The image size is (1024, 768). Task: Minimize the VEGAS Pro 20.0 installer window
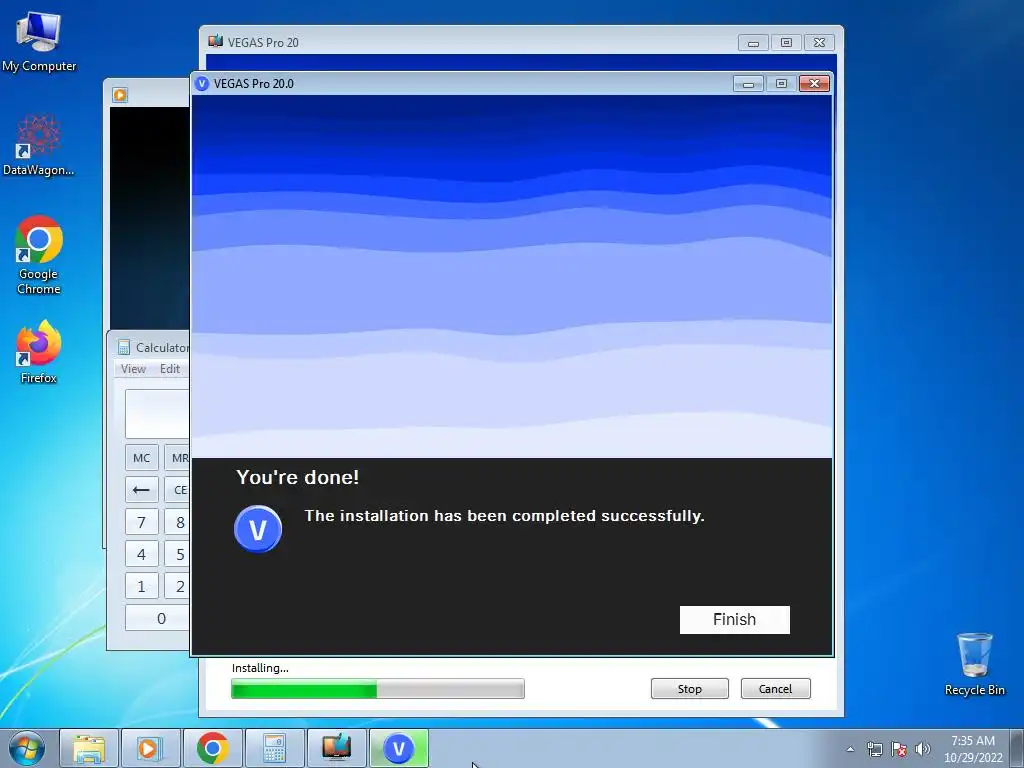point(748,84)
